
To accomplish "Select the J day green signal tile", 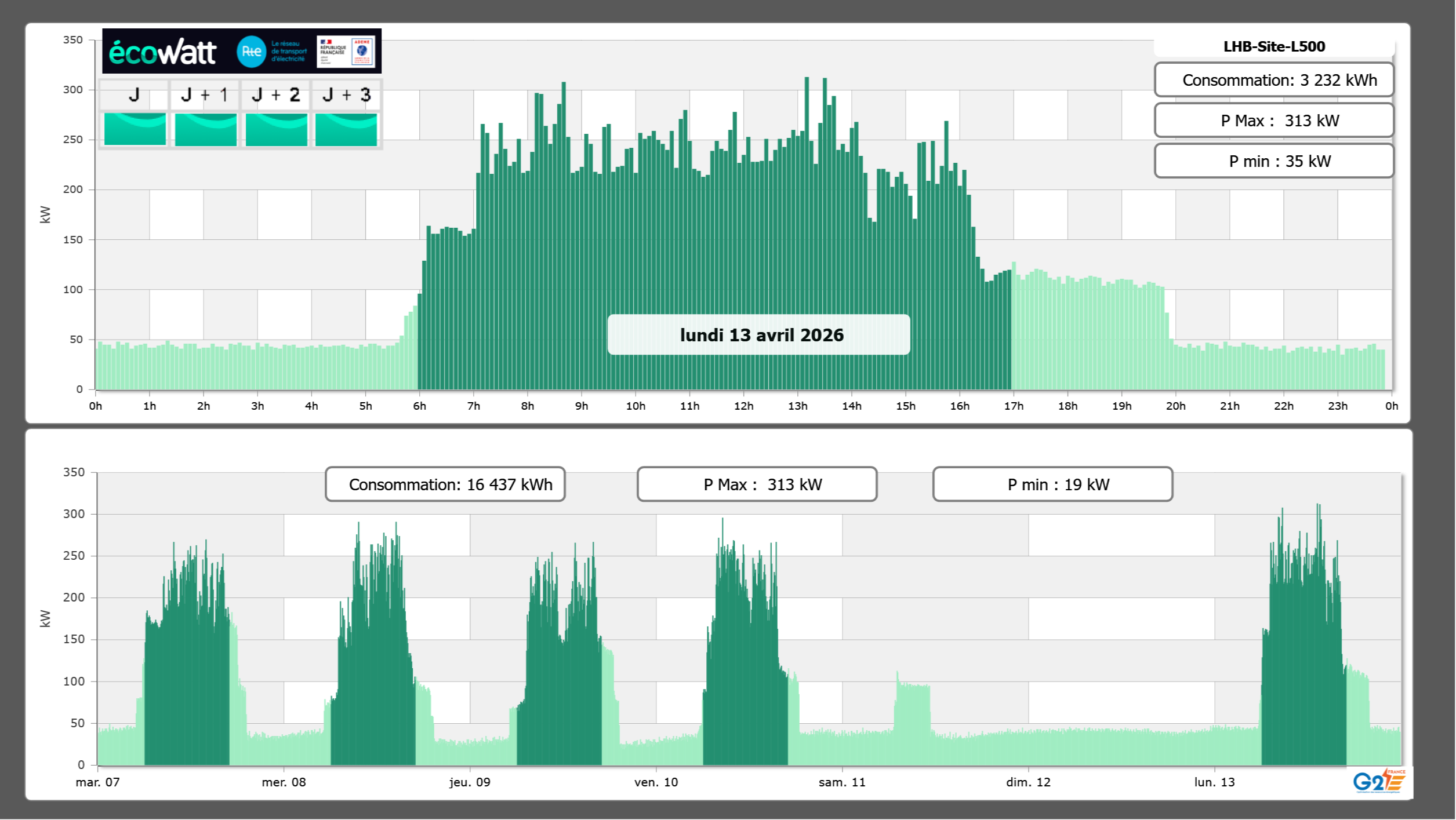I will coord(135,129).
